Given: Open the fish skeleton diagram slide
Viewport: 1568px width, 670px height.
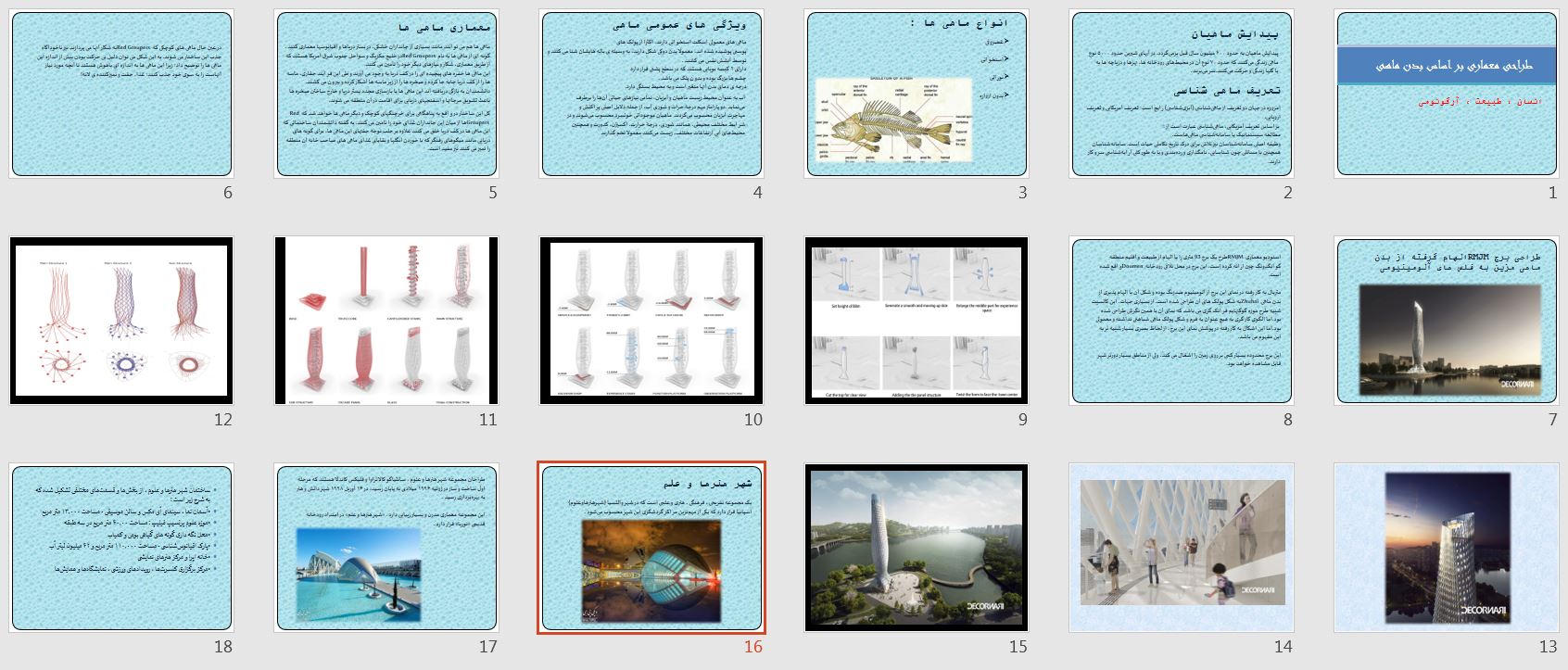Looking at the screenshot, I should coord(916,94).
